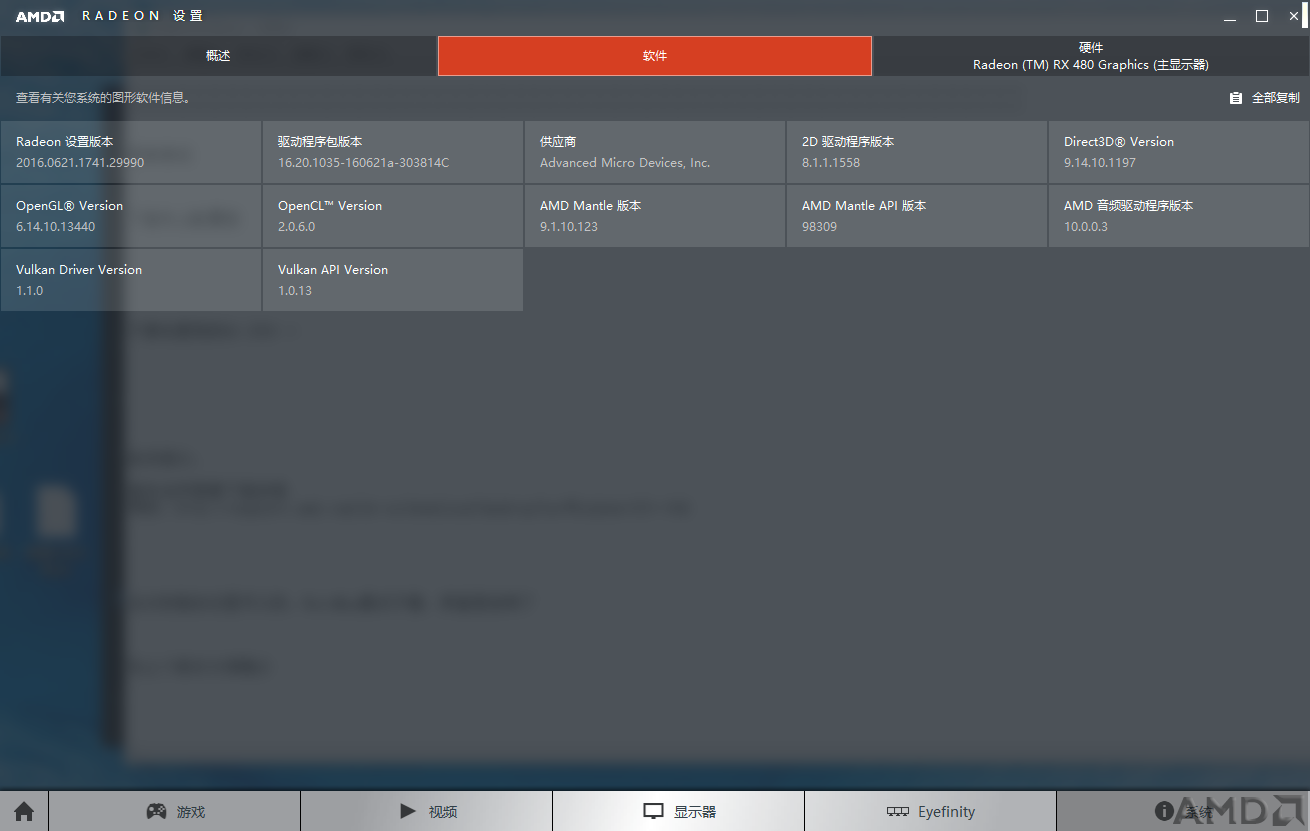Select the Radeon 设置版本 tile
This screenshot has height=831, width=1310.
pyautogui.click(x=131, y=152)
